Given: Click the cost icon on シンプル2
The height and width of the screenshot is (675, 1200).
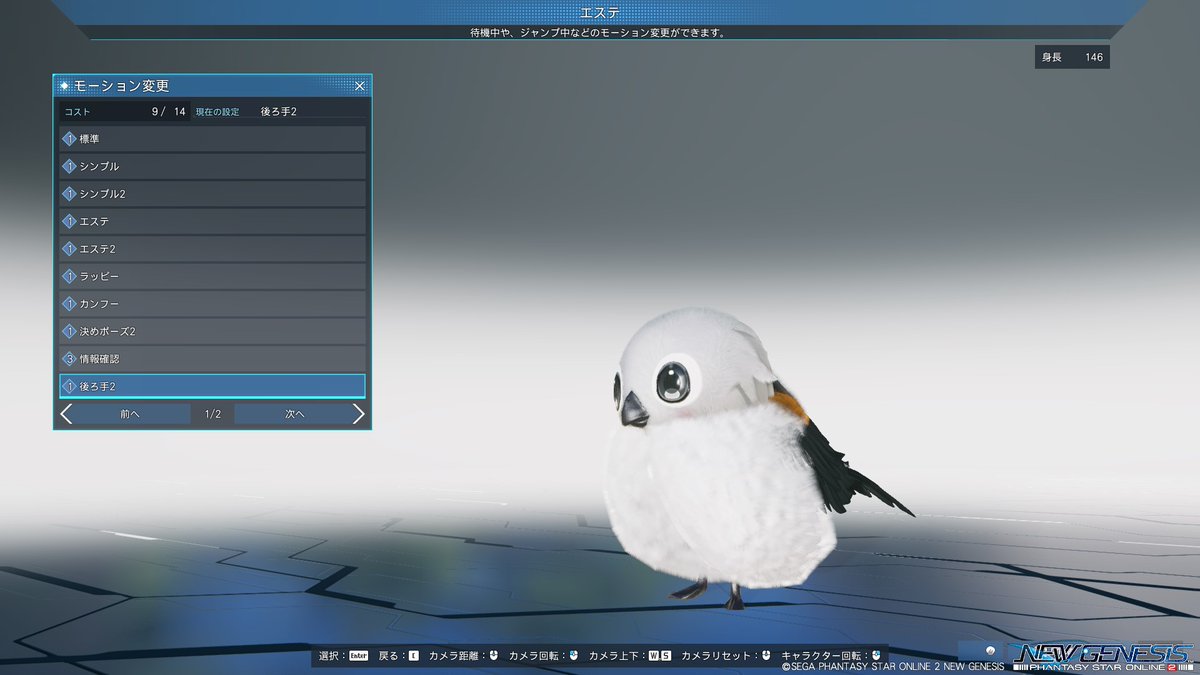Looking at the screenshot, I should (x=70, y=193).
